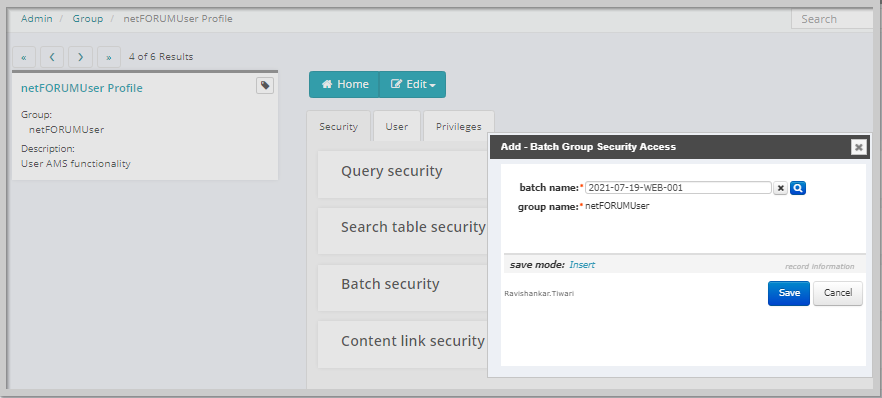Click the netFORUMUser Profile breadcrumb text
The width and height of the screenshot is (882, 398).
[x=178, y=19]
